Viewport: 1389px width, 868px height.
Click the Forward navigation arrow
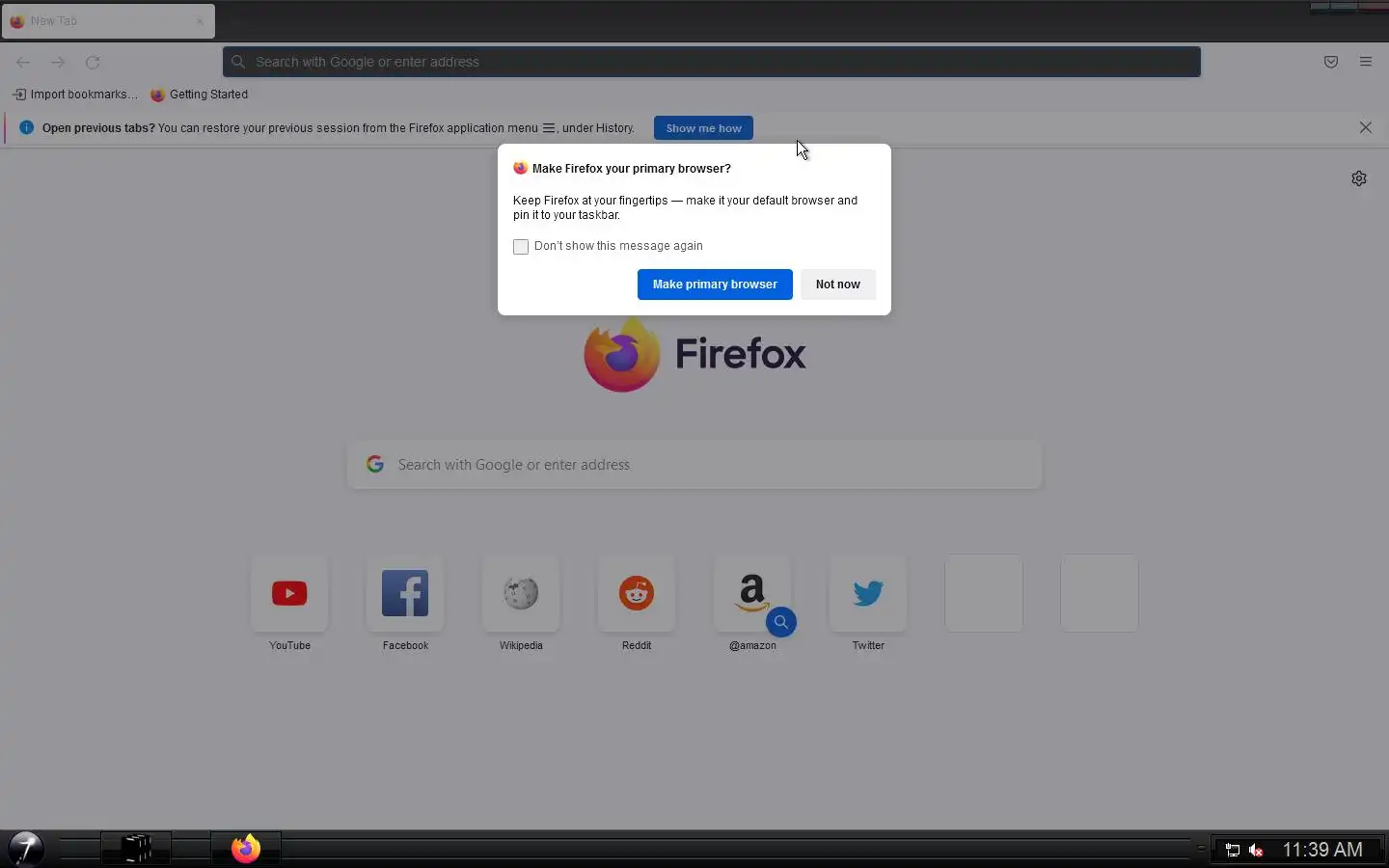(58, 62)
